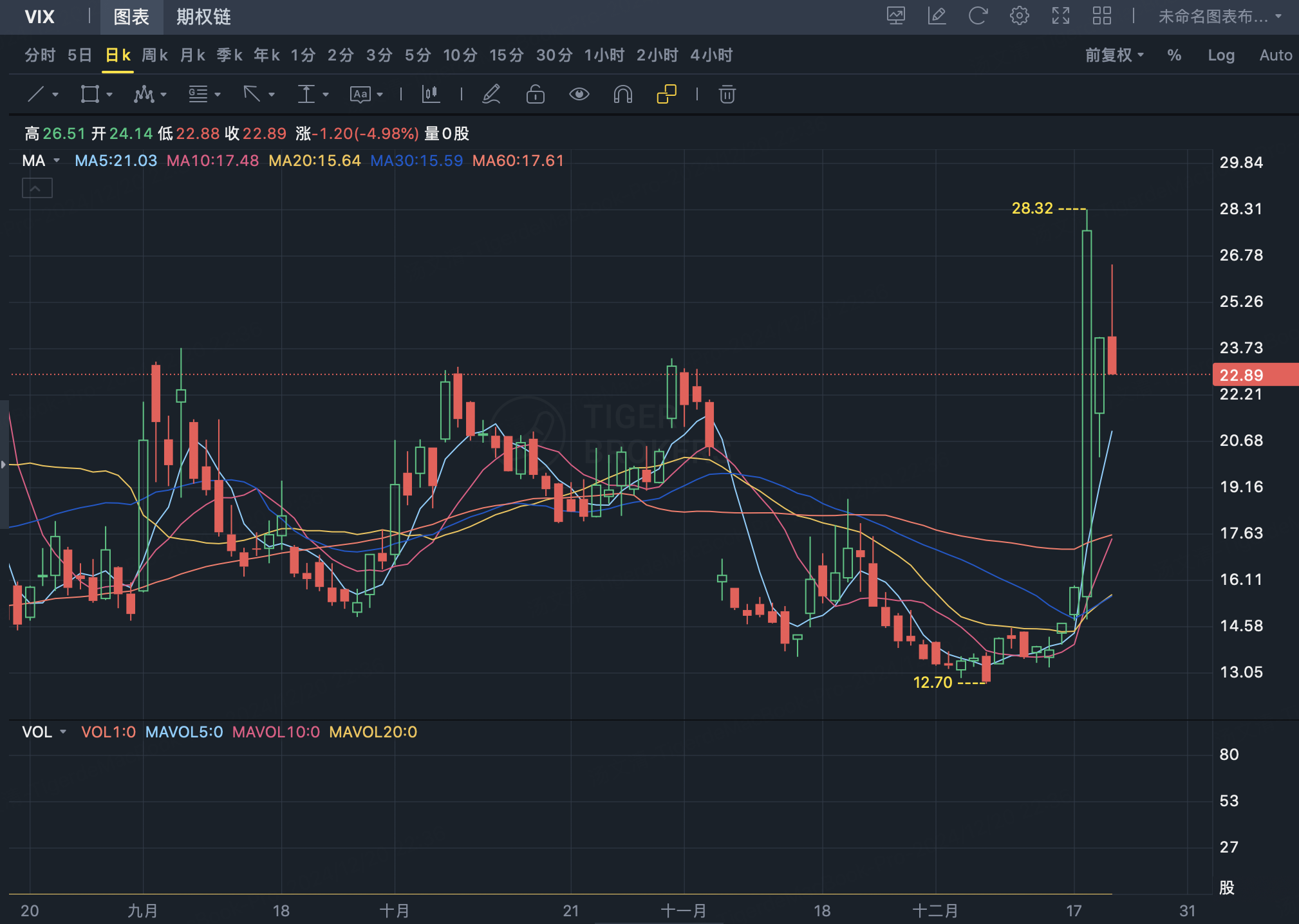Click the refresh chart icon

pos(978,16)
